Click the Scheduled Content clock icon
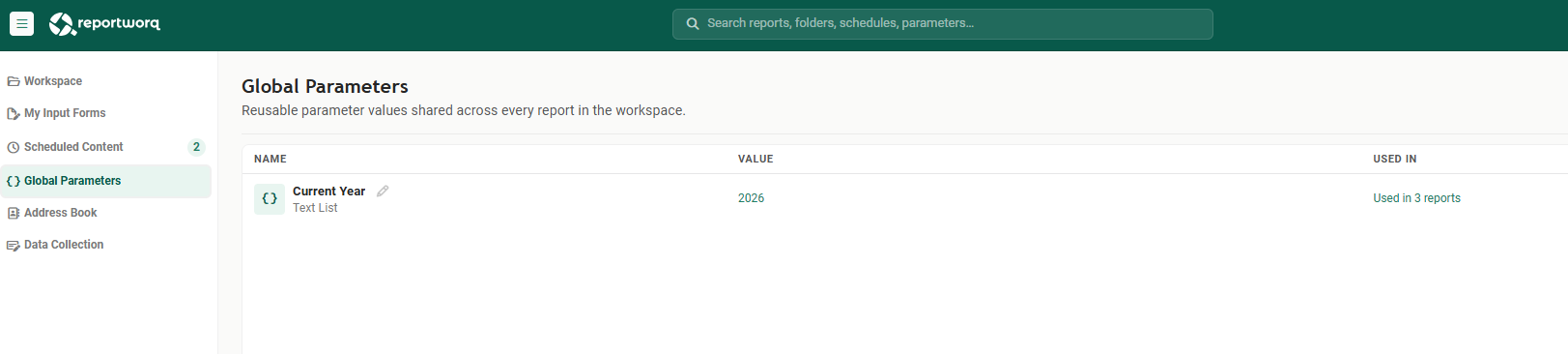The height and width of the screenshot is (354, 1568). click(14, 148)
